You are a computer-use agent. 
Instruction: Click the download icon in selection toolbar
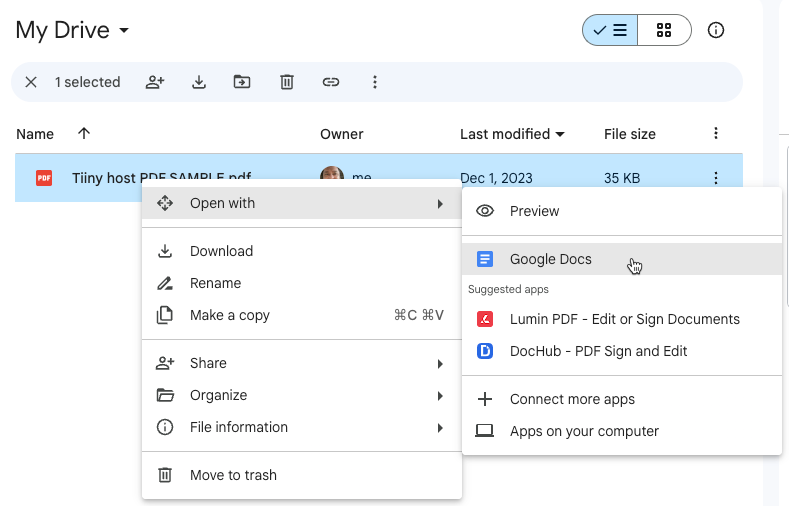click(x=199, y=82)
